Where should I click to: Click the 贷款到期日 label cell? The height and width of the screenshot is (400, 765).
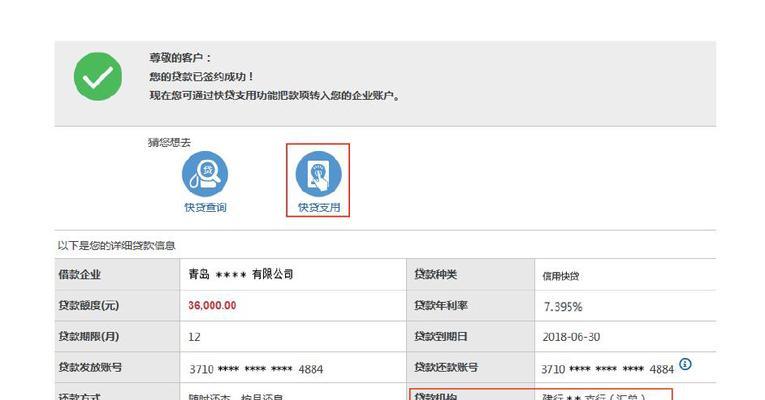(441, 337)
